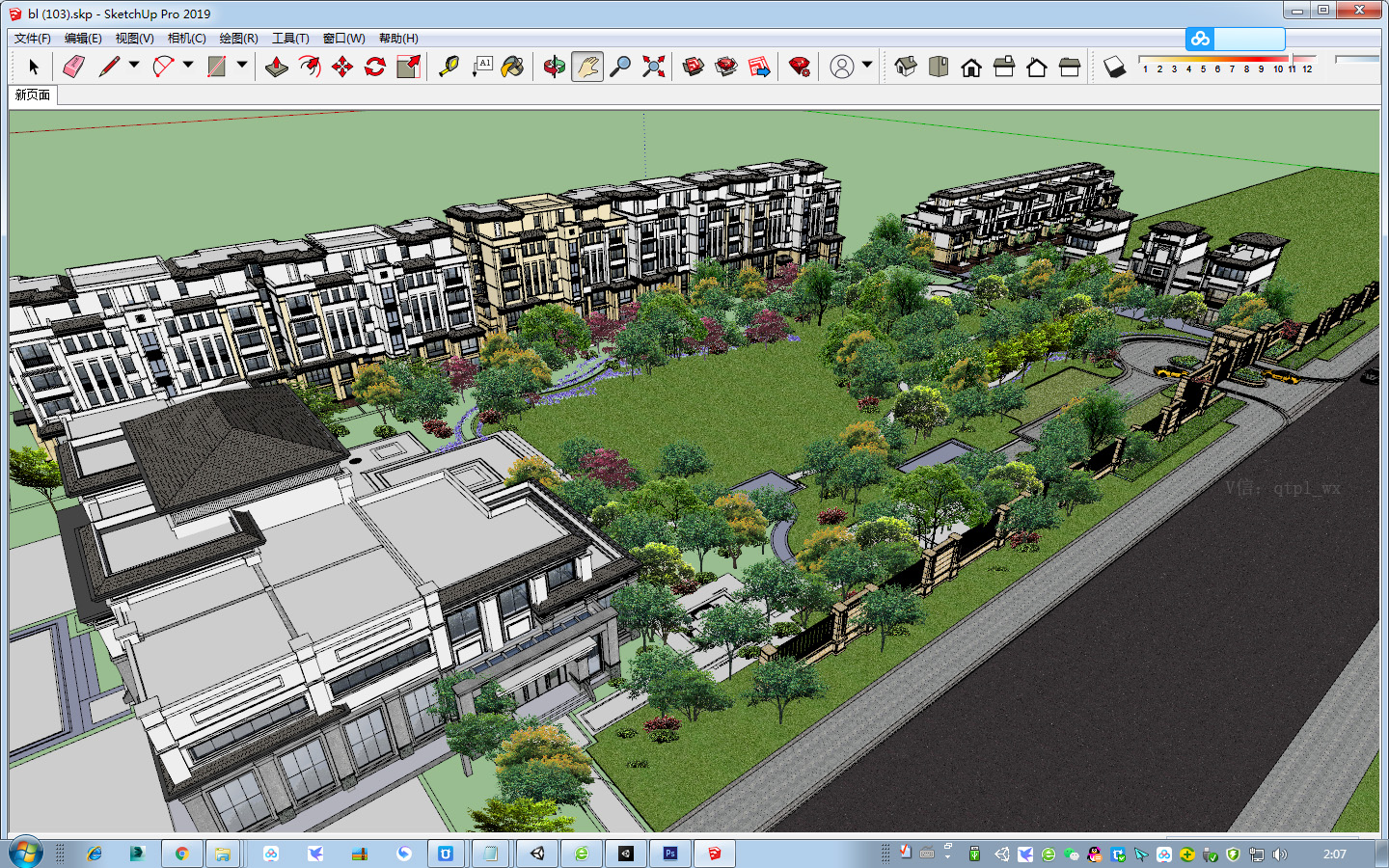The width and height of the screenshot is (1389, 868).
Task: Select the Pan hand tool
Action: (x=587, y=67)
